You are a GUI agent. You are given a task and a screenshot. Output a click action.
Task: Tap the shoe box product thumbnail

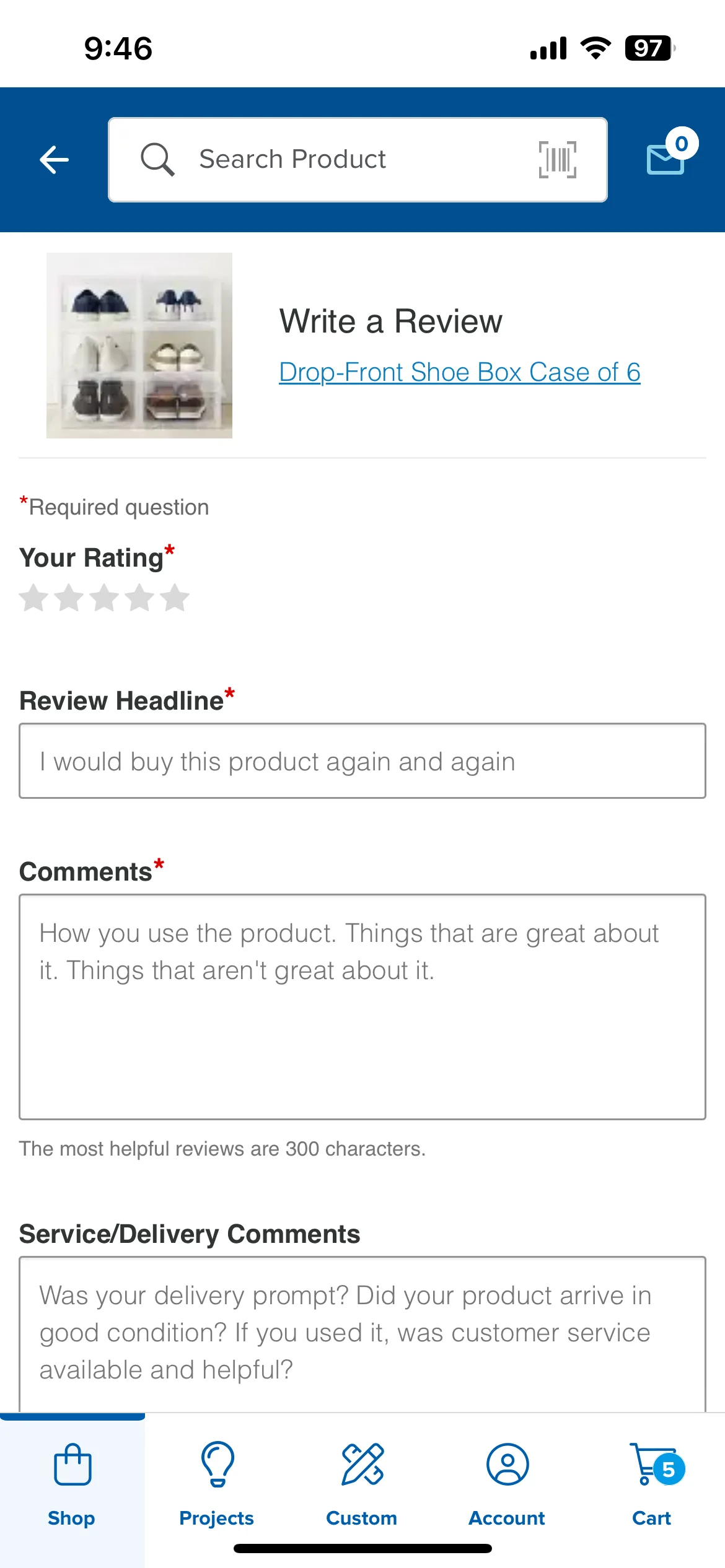[x=139, y=346]
